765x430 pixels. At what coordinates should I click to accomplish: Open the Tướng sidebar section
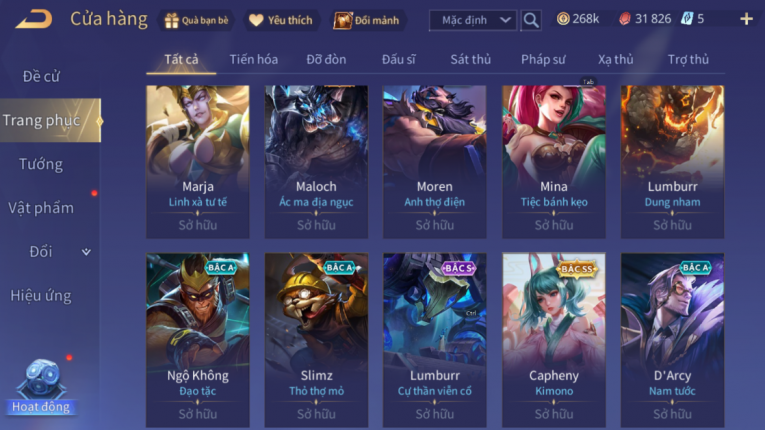pyautogui.click(x=41, y=164)
